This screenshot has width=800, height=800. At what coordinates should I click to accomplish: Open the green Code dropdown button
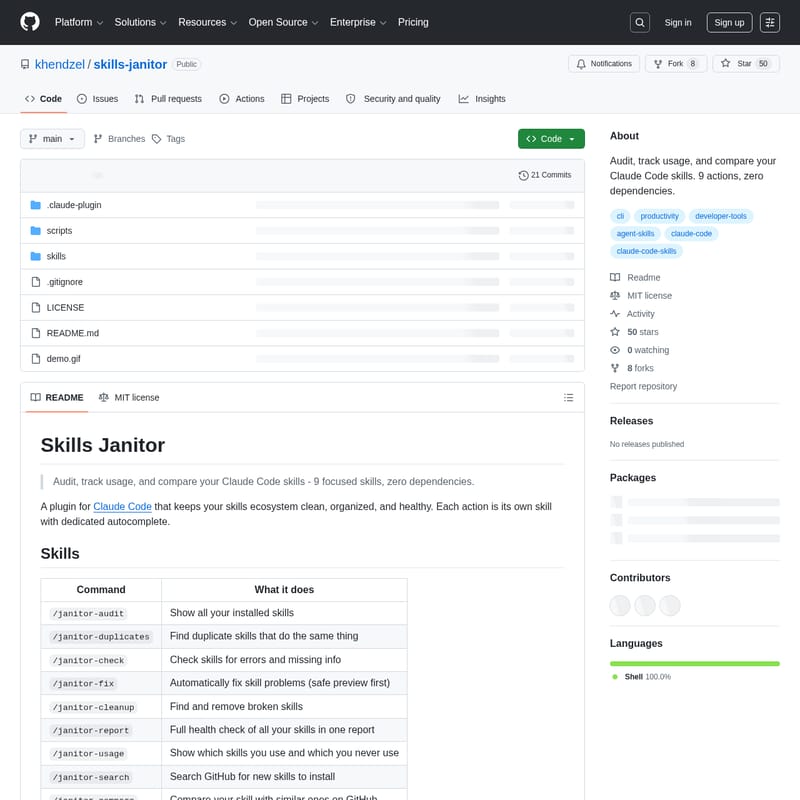[x=551, y=139]
